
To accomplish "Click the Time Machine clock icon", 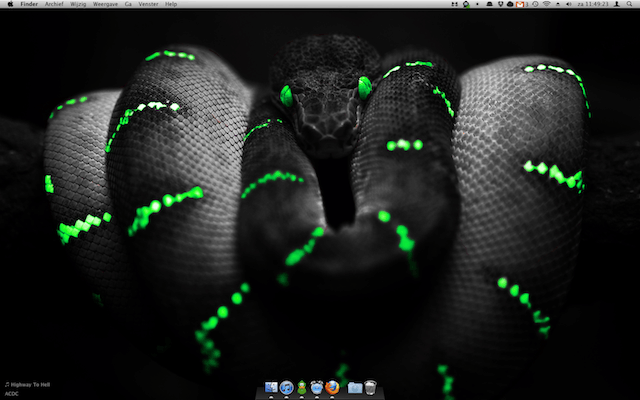I will pyautogui.click(x=535, y=4).
